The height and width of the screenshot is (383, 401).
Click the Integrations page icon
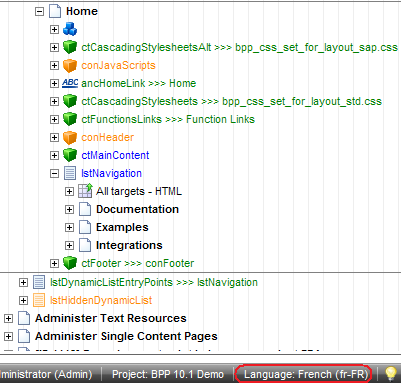pyautogui.click(x=85, y=245)
